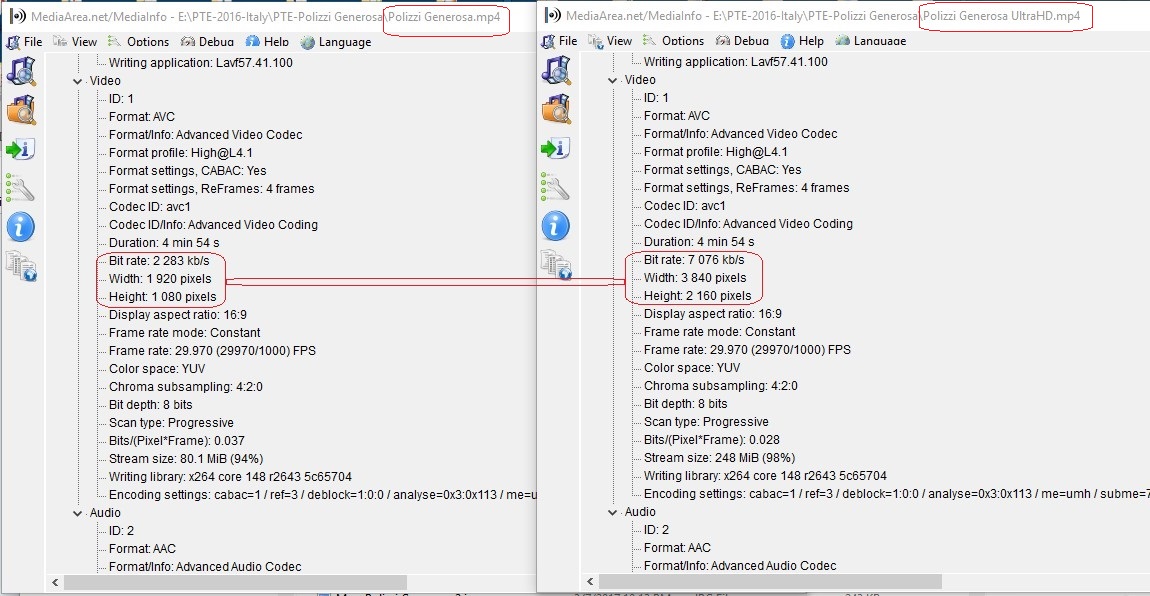
Task: Click Open File icon in left window sidebar
Action: click(21, 71)
